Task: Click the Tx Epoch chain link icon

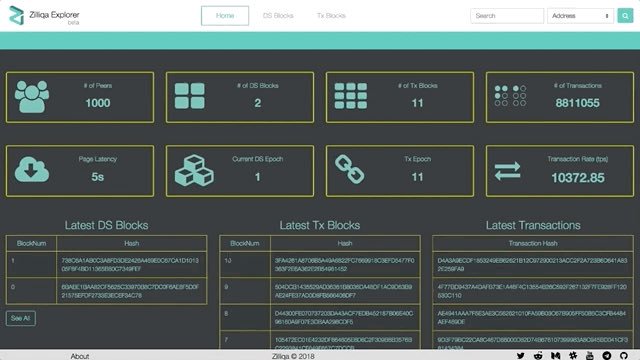Action: click(x=350, y=169)
